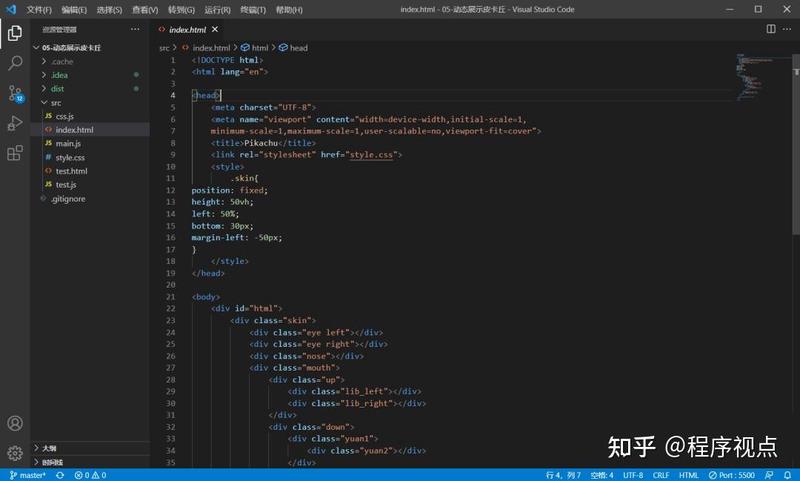Click Live Server Port: 5500 status item
This screenshot has width=800, height=481.
(x=731, y=475)
